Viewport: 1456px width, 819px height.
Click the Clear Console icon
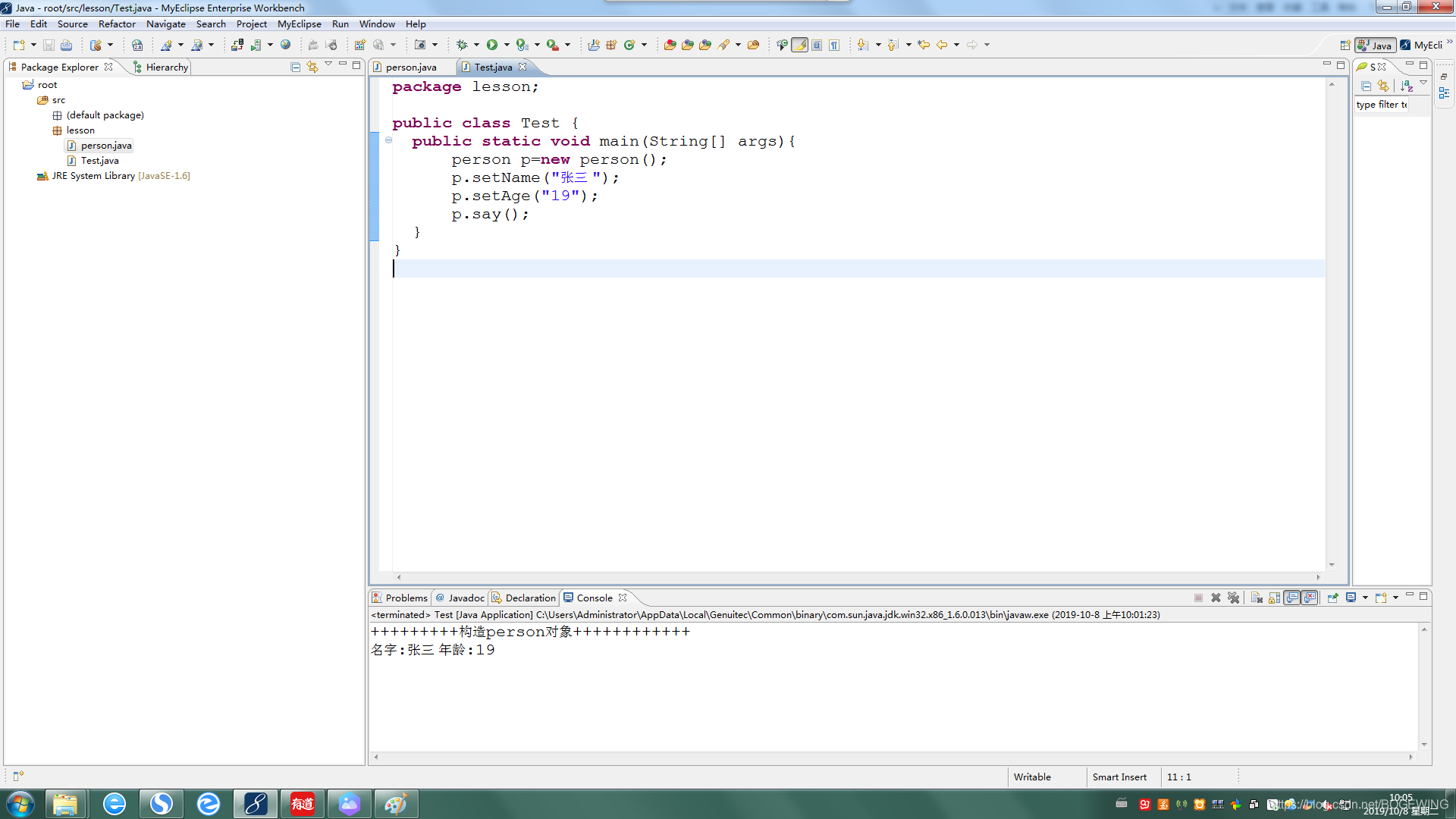(x=1257, y=598)
